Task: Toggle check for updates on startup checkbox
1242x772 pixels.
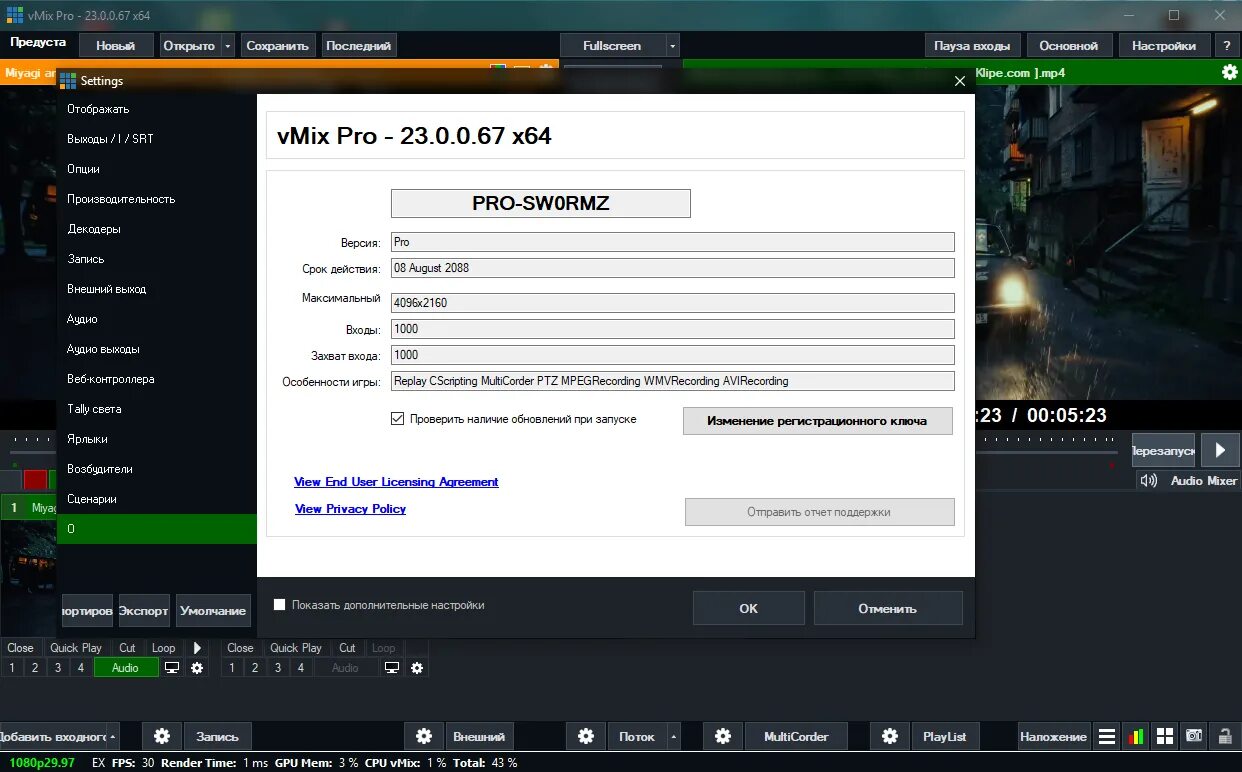Action: 398,419
